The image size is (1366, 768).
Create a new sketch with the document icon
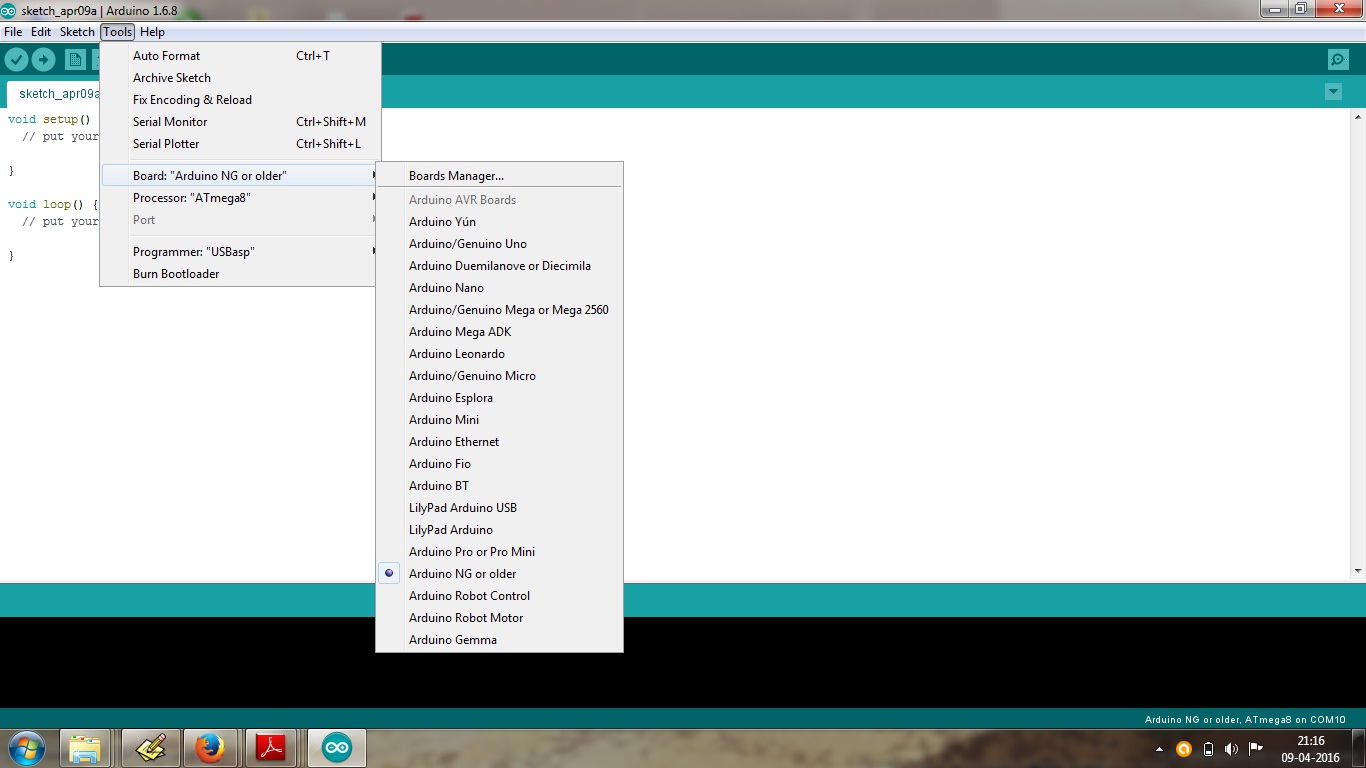[x=74, y=59]
